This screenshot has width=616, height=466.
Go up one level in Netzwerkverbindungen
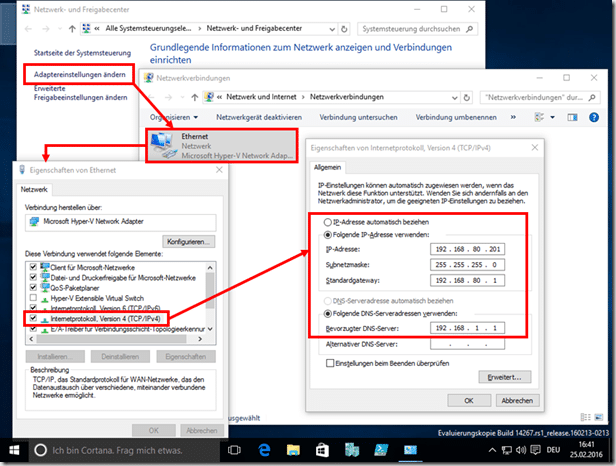pyautogui.click(x=194, y=97)
